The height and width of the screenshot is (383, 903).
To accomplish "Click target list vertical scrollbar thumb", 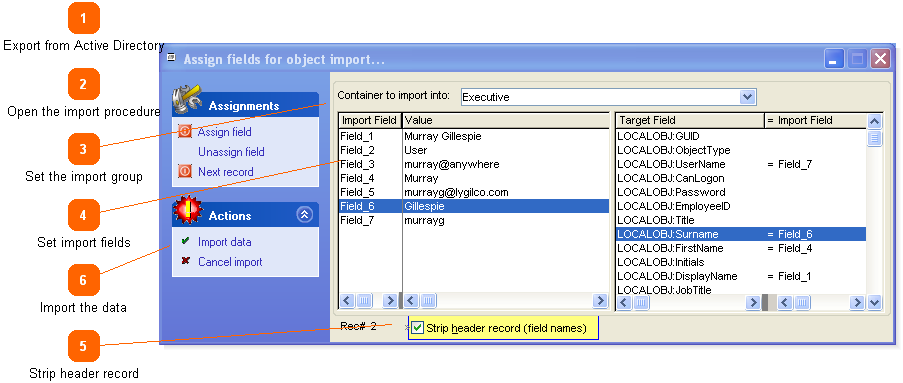I will pos(874,138).
